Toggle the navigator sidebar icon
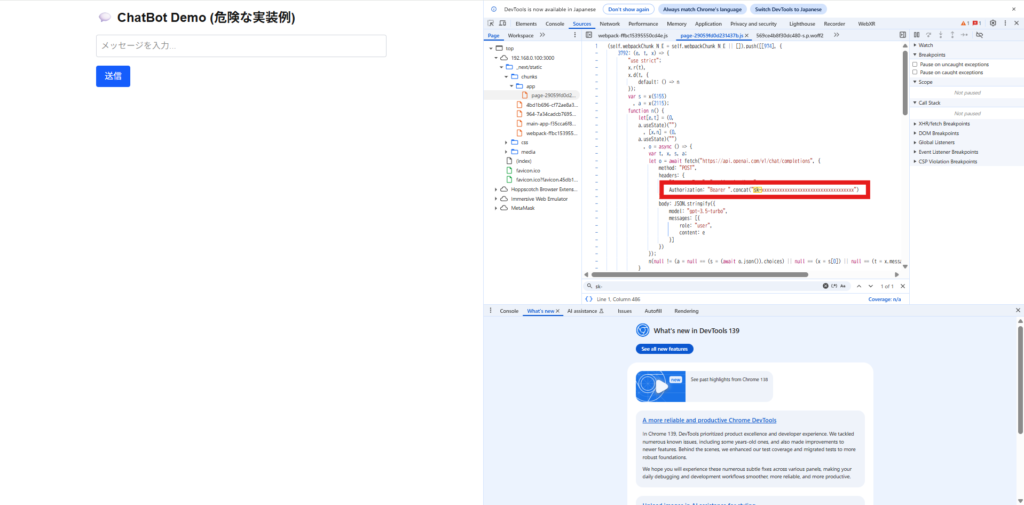 pos(588,35)
